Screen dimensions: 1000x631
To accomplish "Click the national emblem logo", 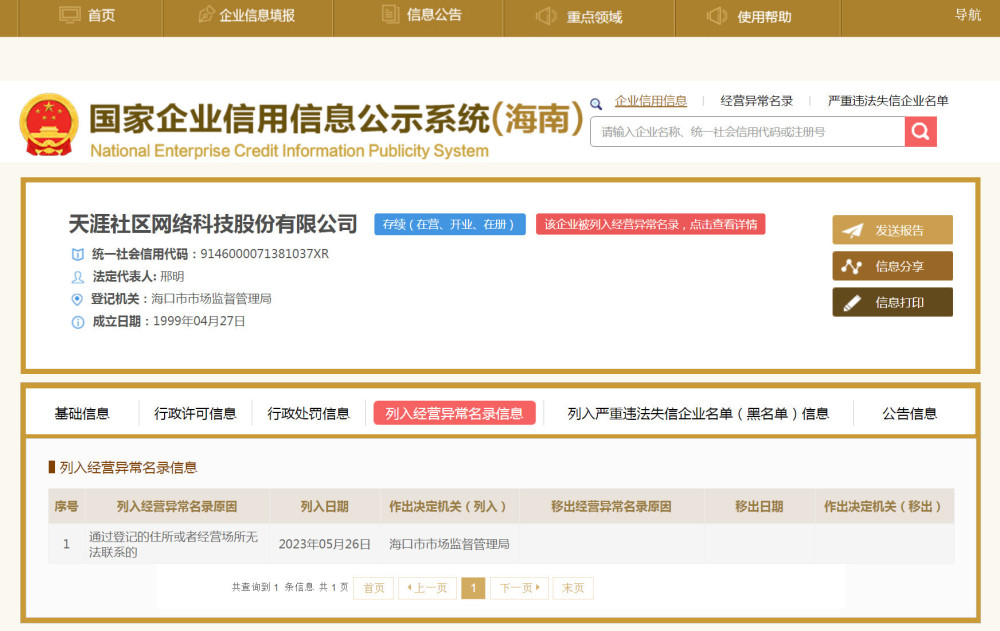I will point(49,125).
